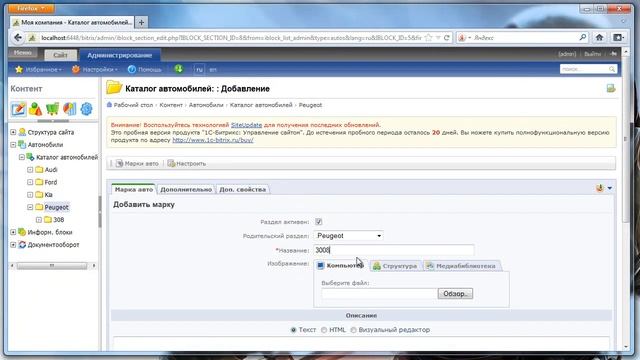Bookmark the page with the star icon

(428, 38)
